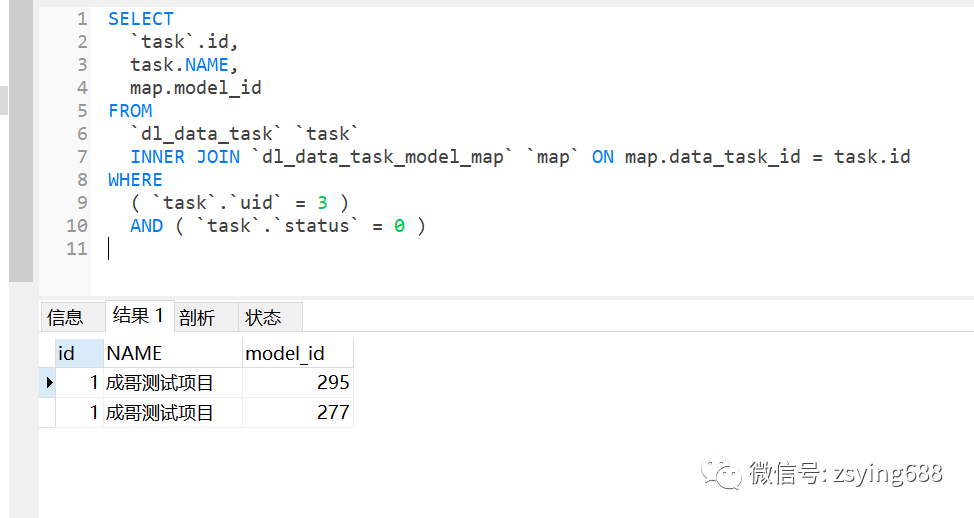
Task: Click the current-row arrow indicator in results
Action: (48, 382)
